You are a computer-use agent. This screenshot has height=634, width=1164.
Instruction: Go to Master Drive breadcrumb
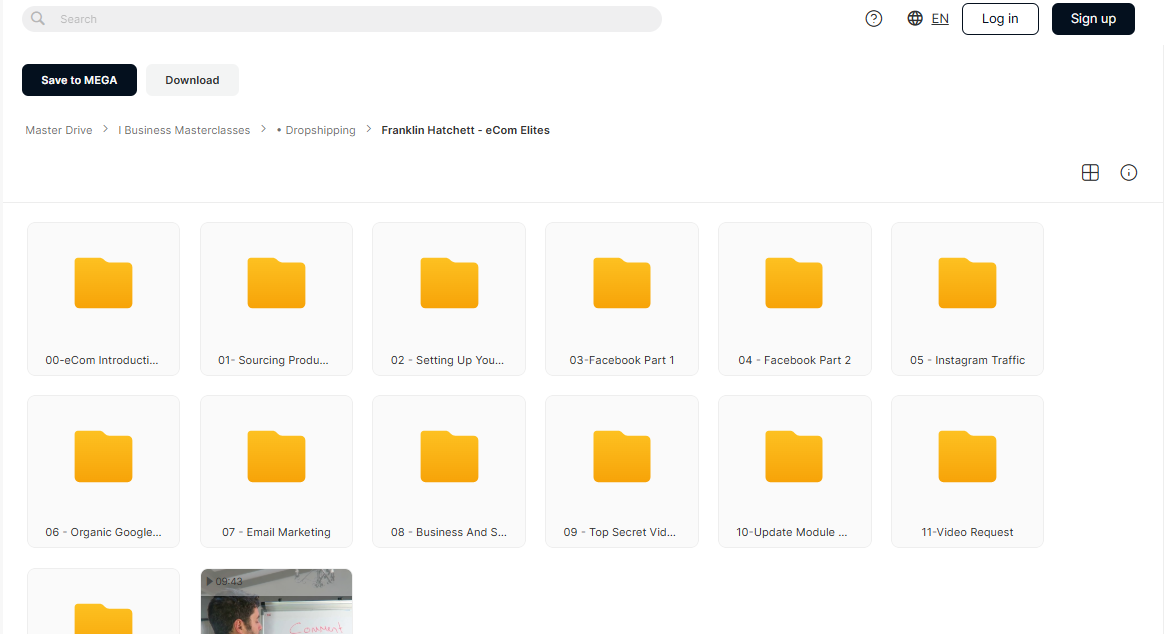click(59, 130)
